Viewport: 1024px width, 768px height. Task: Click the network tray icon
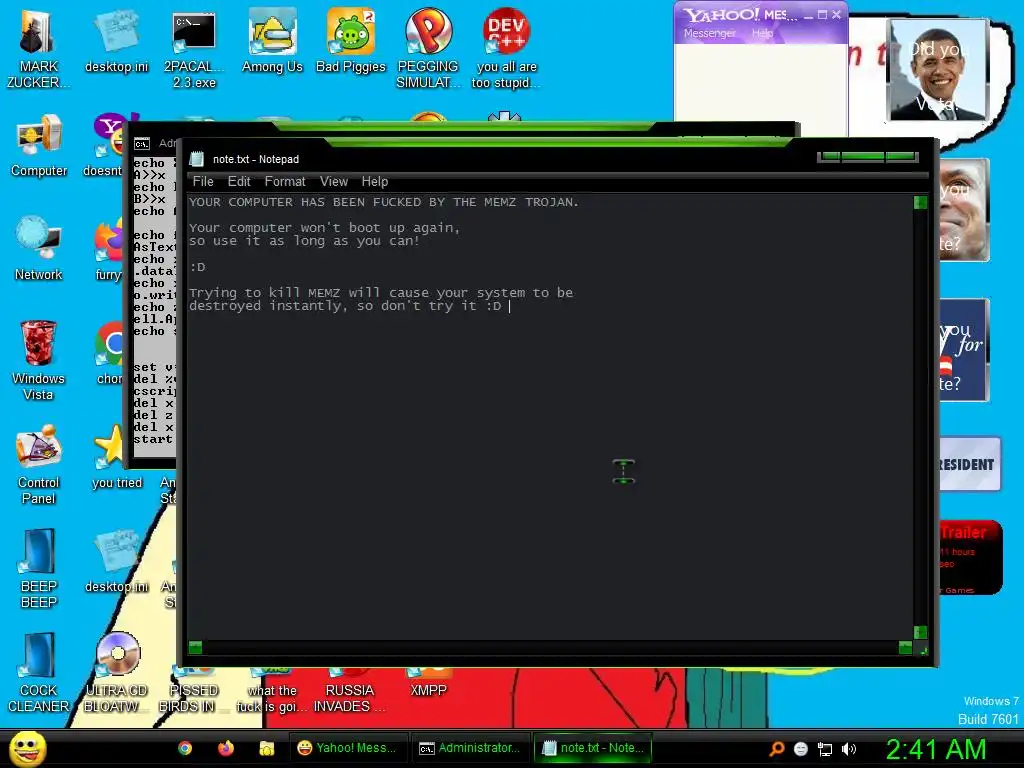(825, 749)
